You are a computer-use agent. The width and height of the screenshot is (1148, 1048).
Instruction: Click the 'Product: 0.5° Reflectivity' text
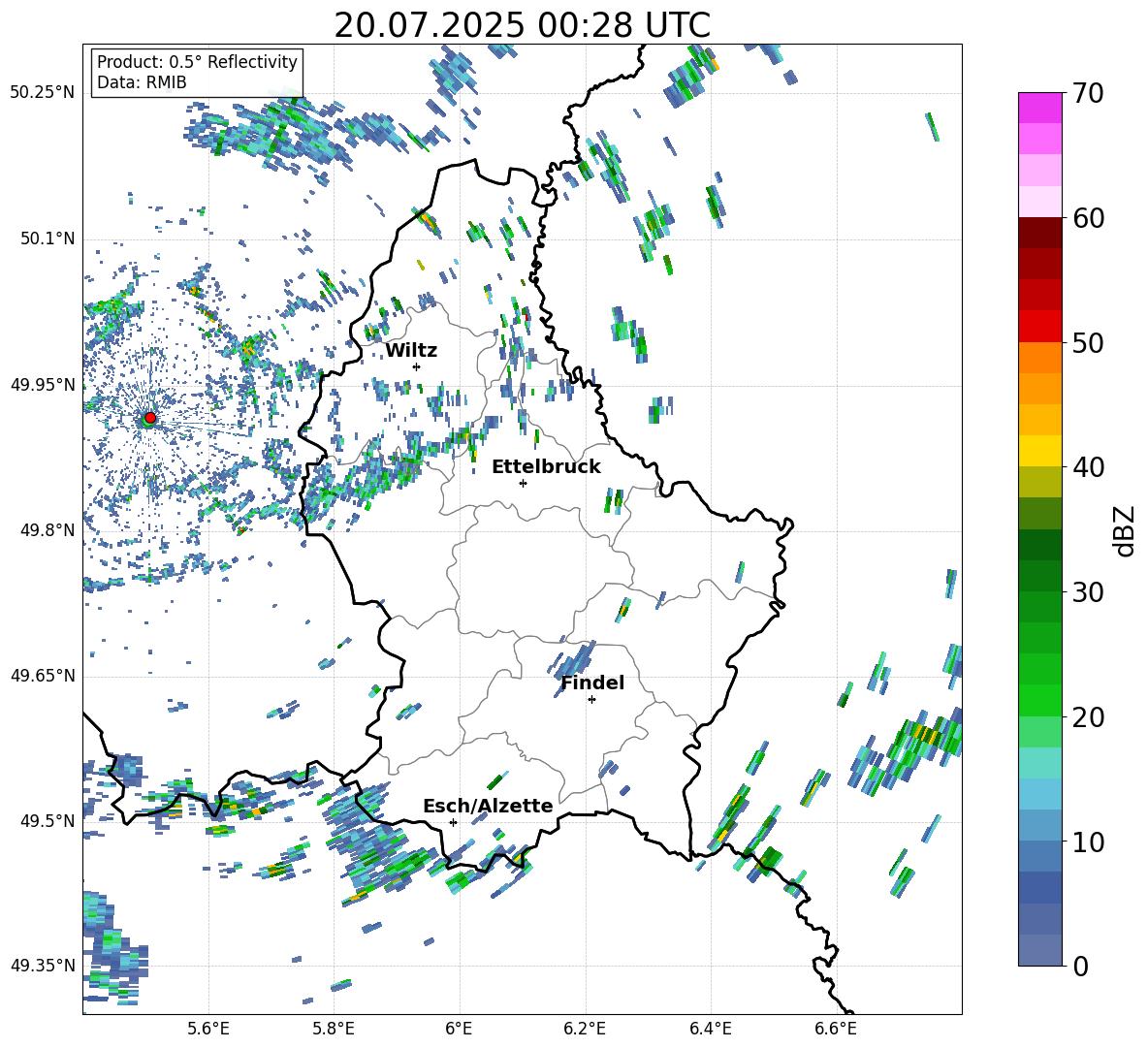197,62
